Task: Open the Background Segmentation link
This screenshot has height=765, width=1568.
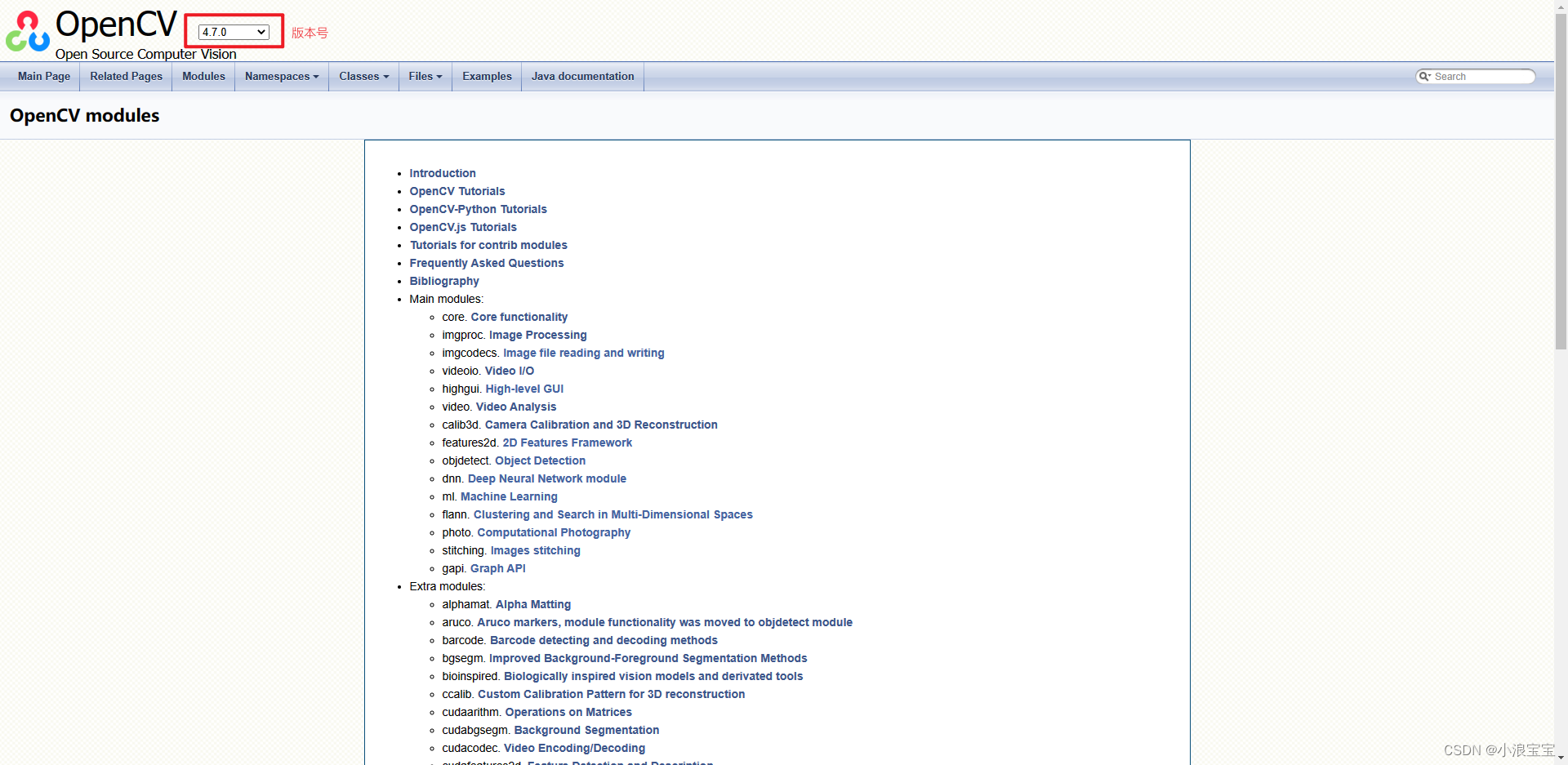Action: [x=586, y=730]
